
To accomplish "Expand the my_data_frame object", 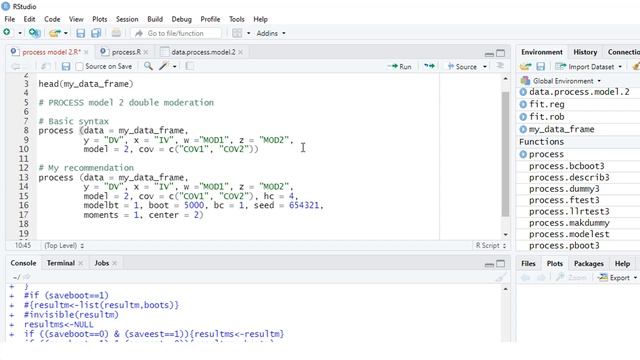I will point(523,129).
